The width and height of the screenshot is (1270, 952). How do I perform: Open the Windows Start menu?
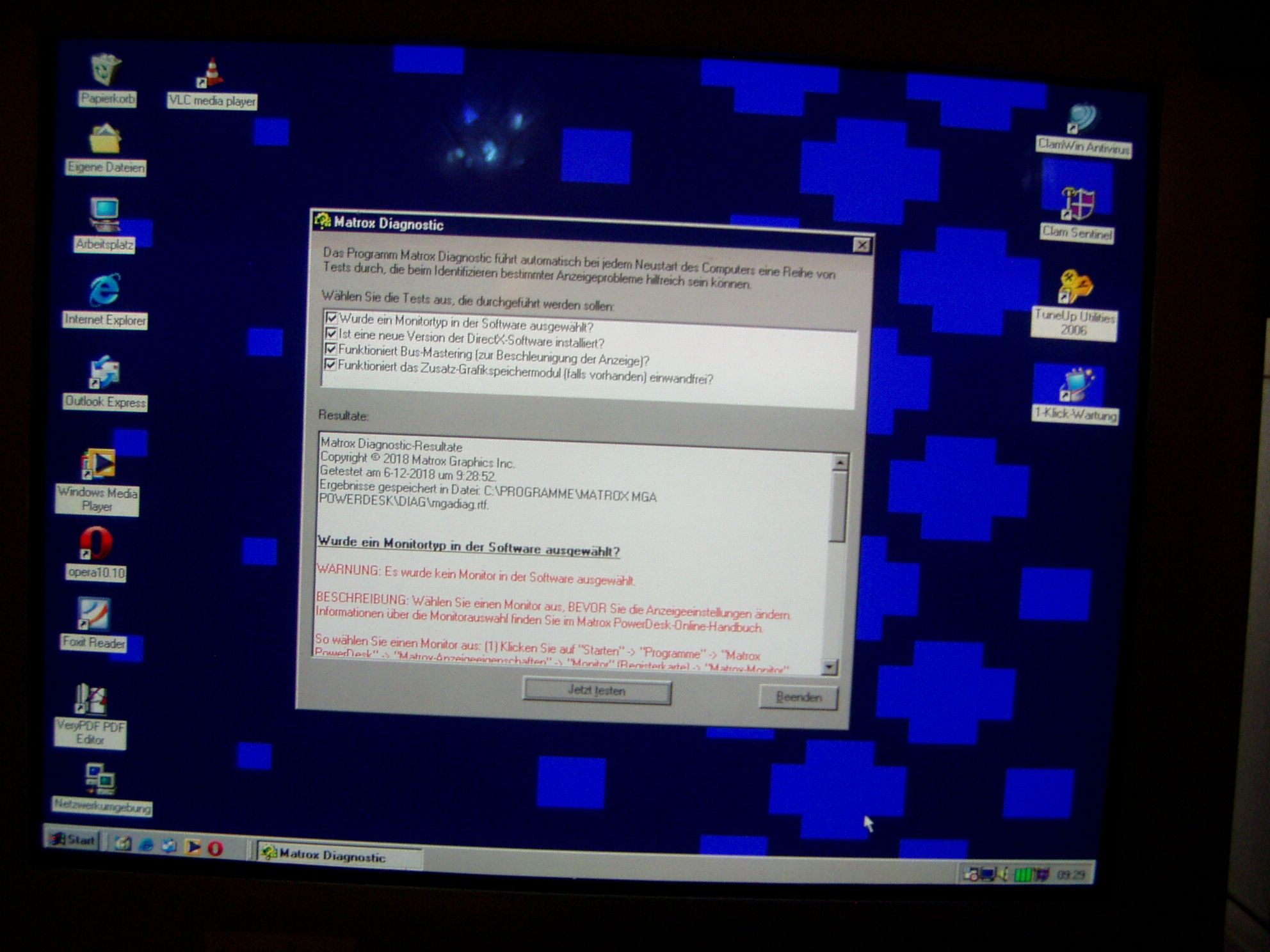pyautogui.click(x=73, y=839)
